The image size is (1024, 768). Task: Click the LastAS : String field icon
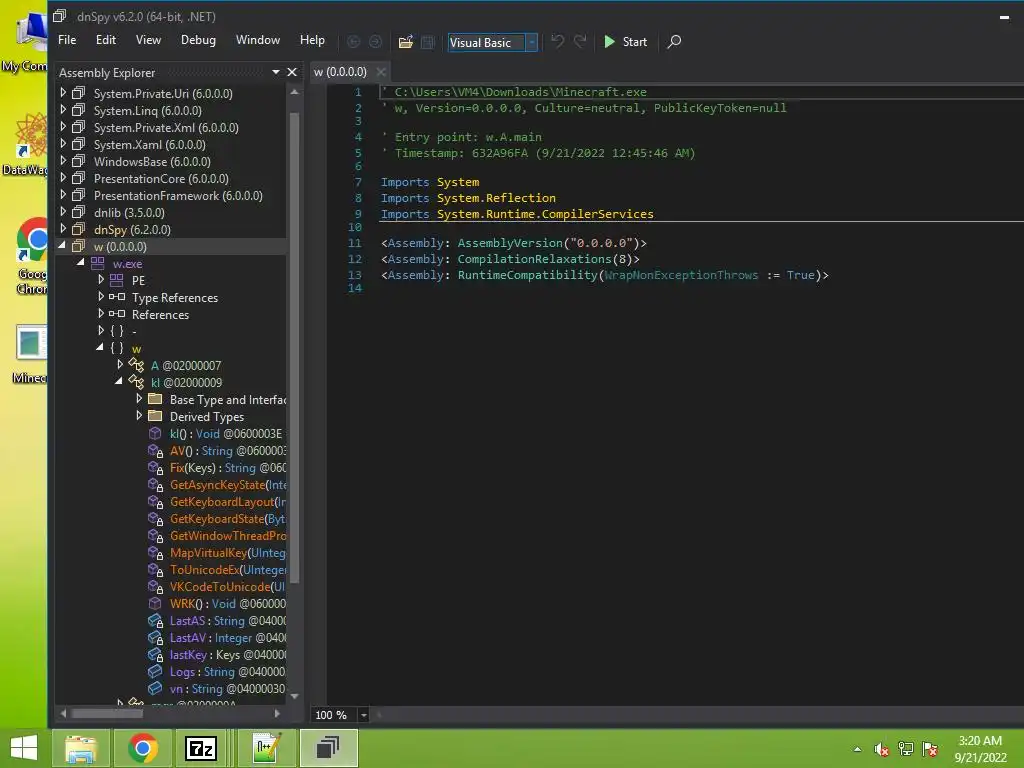155,621
